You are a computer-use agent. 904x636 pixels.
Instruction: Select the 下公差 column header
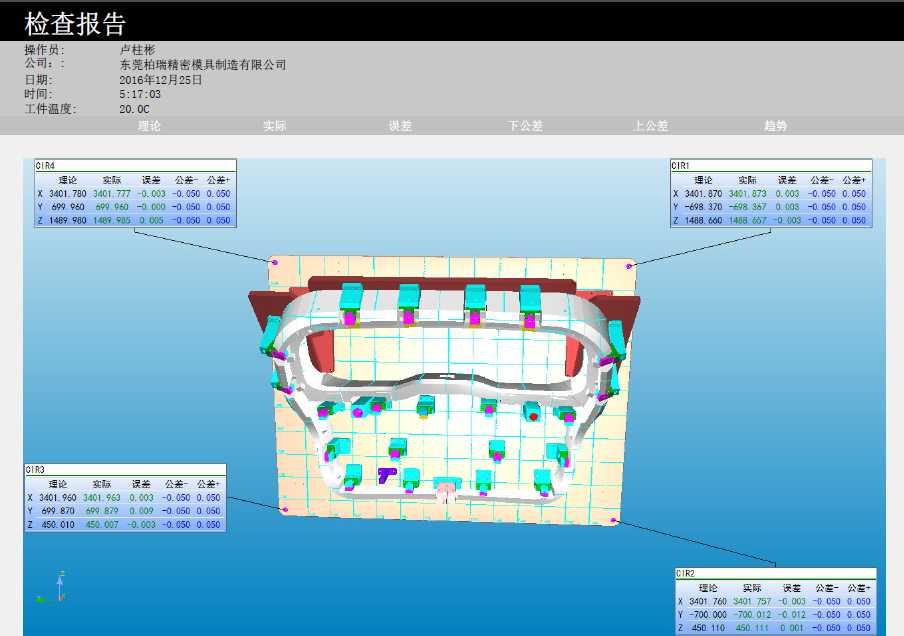click(525, 126)
